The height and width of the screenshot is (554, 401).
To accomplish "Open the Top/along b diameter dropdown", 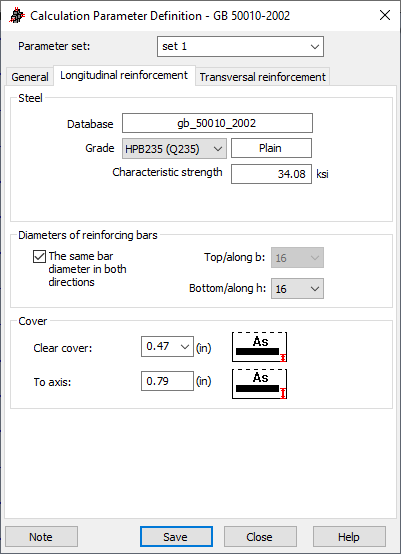I will 297,258.
